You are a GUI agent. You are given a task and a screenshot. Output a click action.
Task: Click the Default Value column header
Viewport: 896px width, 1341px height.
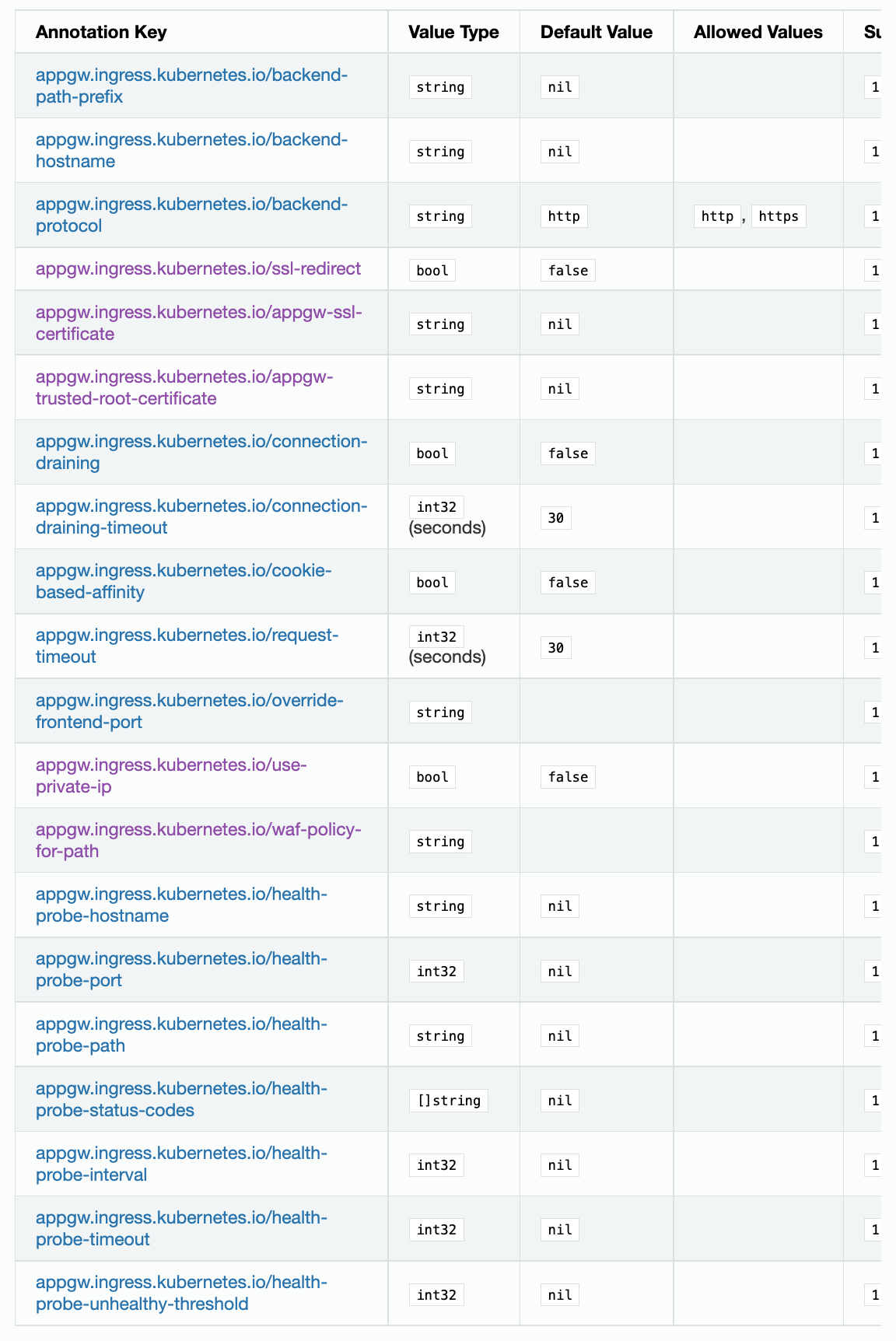point(597,32)
